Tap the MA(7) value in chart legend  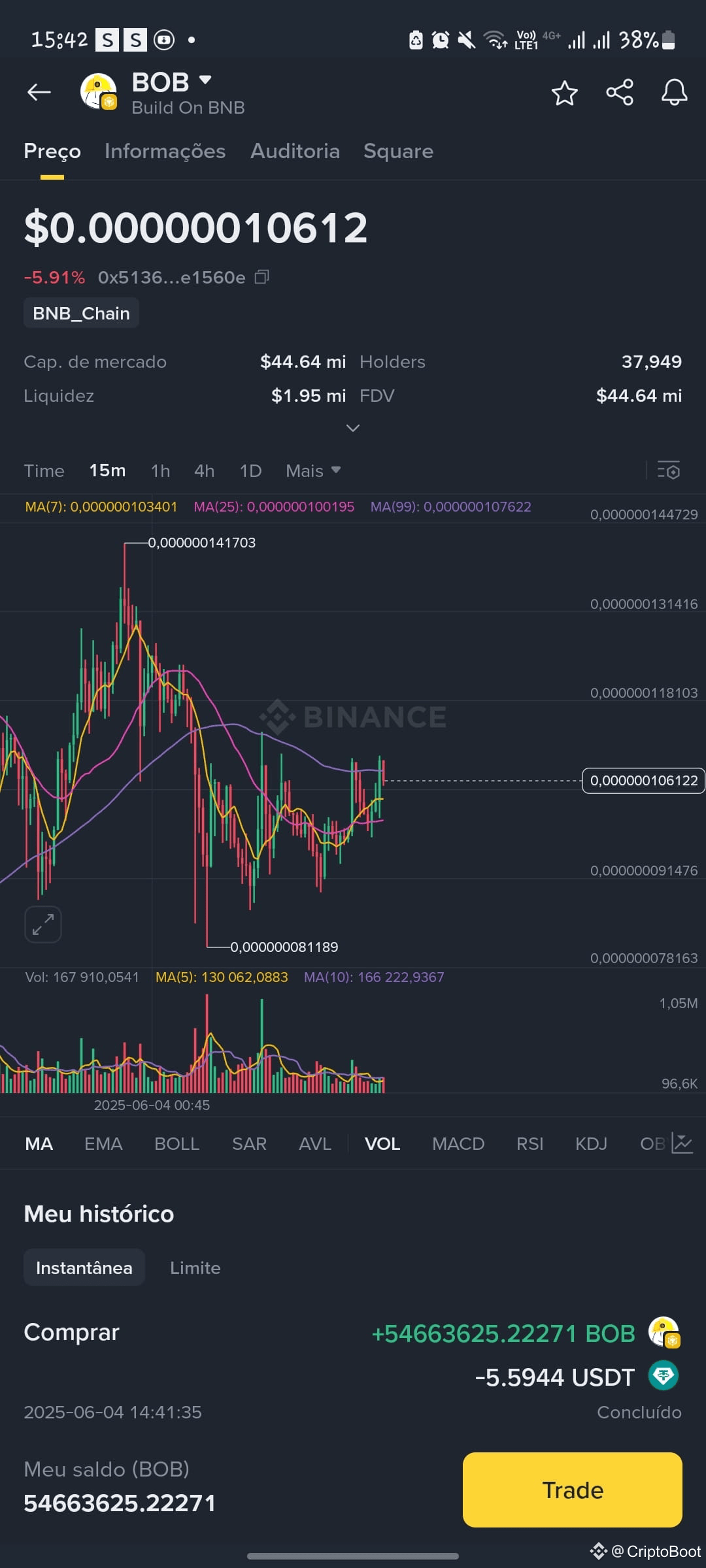101,506
